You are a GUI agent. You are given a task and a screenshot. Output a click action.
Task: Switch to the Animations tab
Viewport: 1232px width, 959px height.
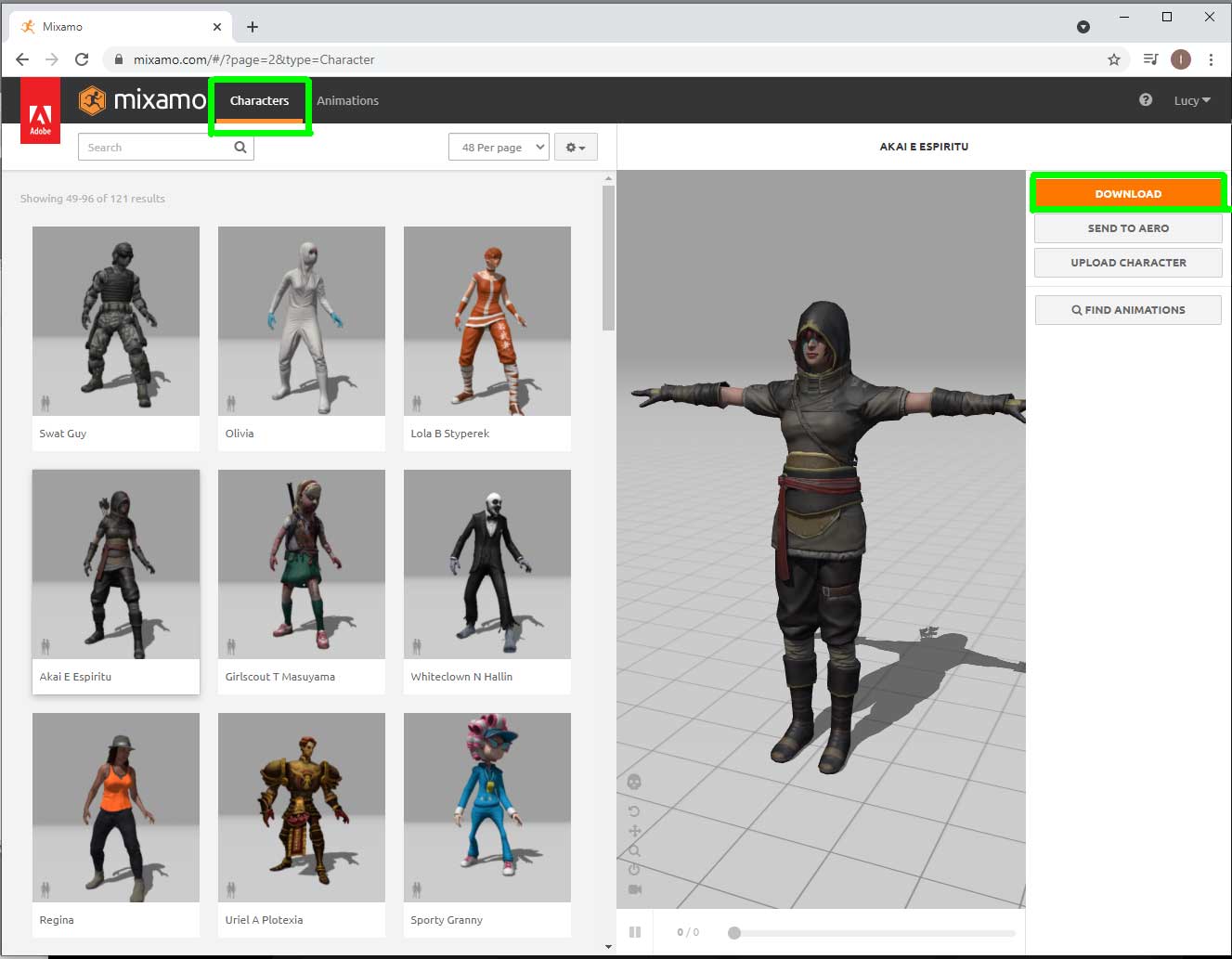point(347,100)
